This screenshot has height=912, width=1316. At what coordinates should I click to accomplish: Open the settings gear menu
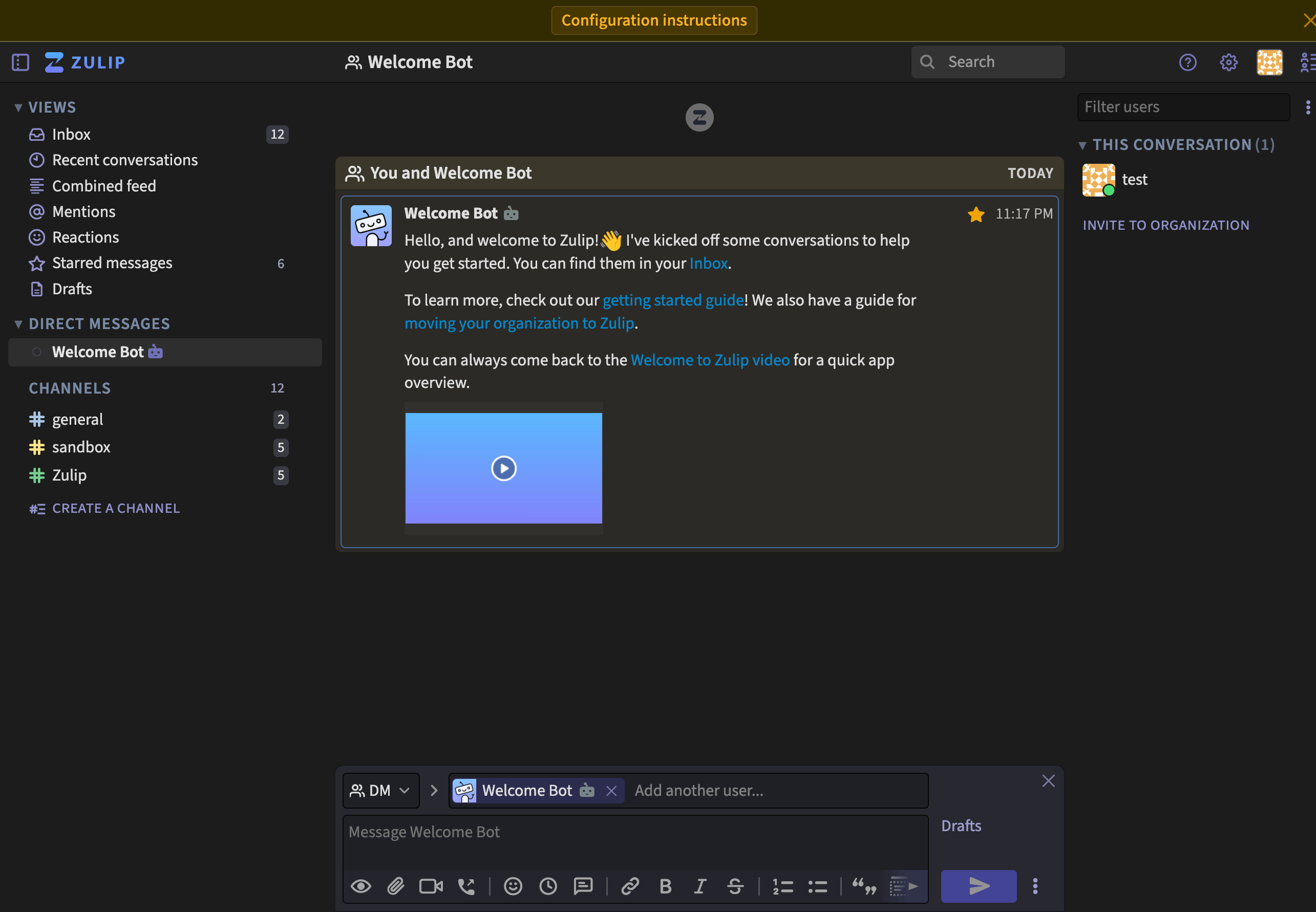1228,62
